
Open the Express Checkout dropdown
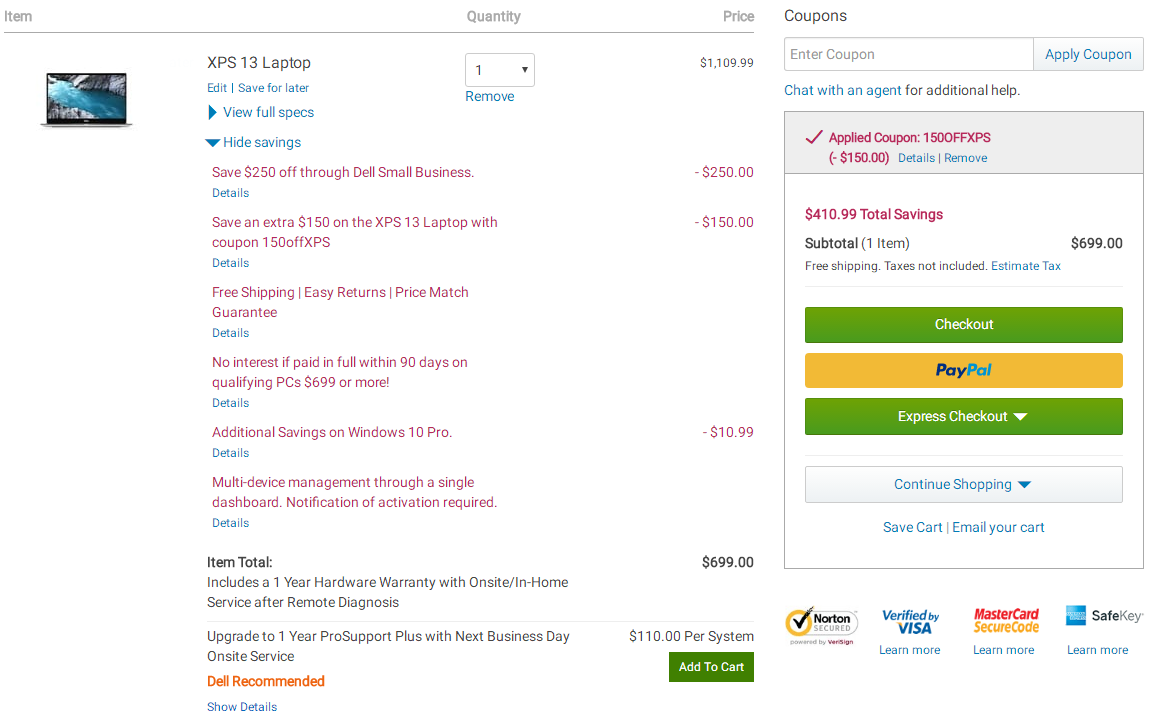point(963,417)
